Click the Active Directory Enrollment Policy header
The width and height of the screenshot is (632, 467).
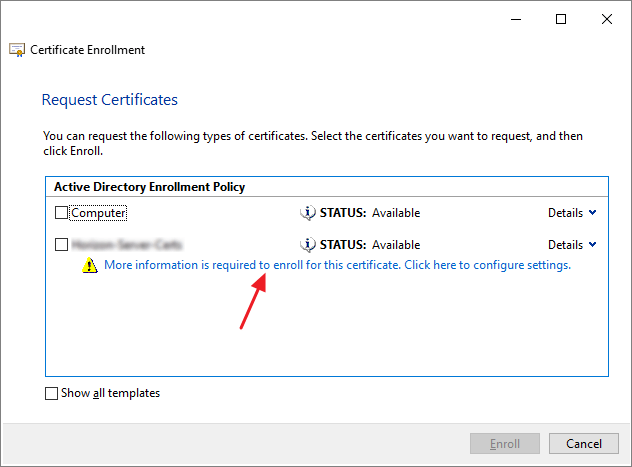point(149,187)
